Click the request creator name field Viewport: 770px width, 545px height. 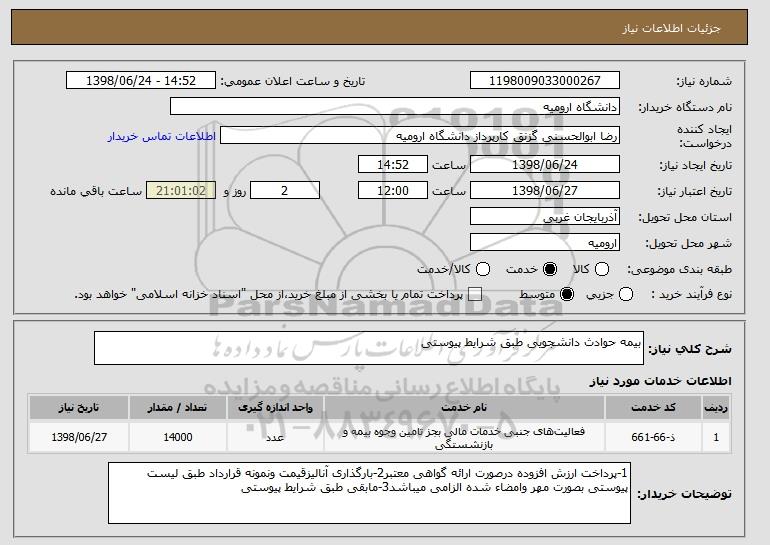[420, 136]
